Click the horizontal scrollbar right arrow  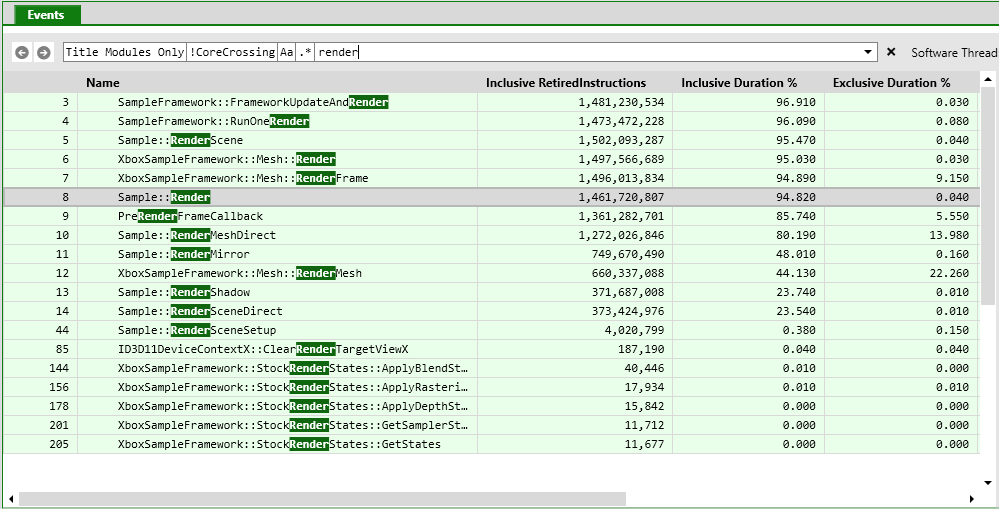click(972, 498)
